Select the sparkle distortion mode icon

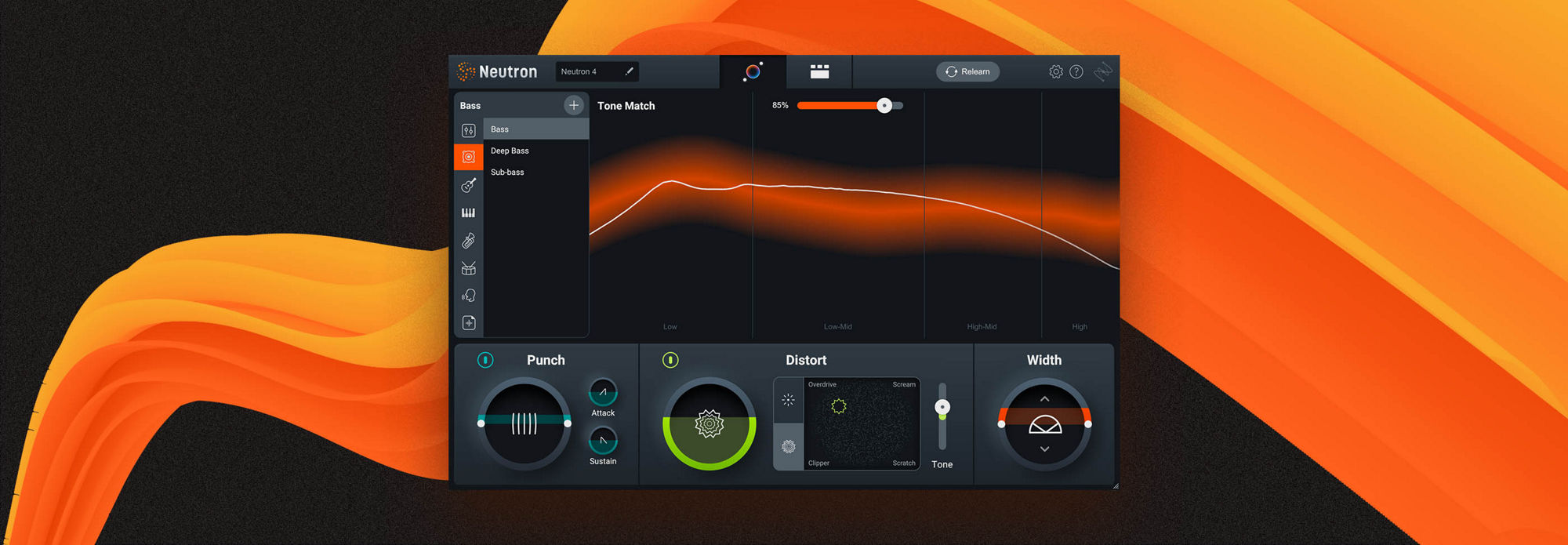pyautogui.click(x=789, y=400)
